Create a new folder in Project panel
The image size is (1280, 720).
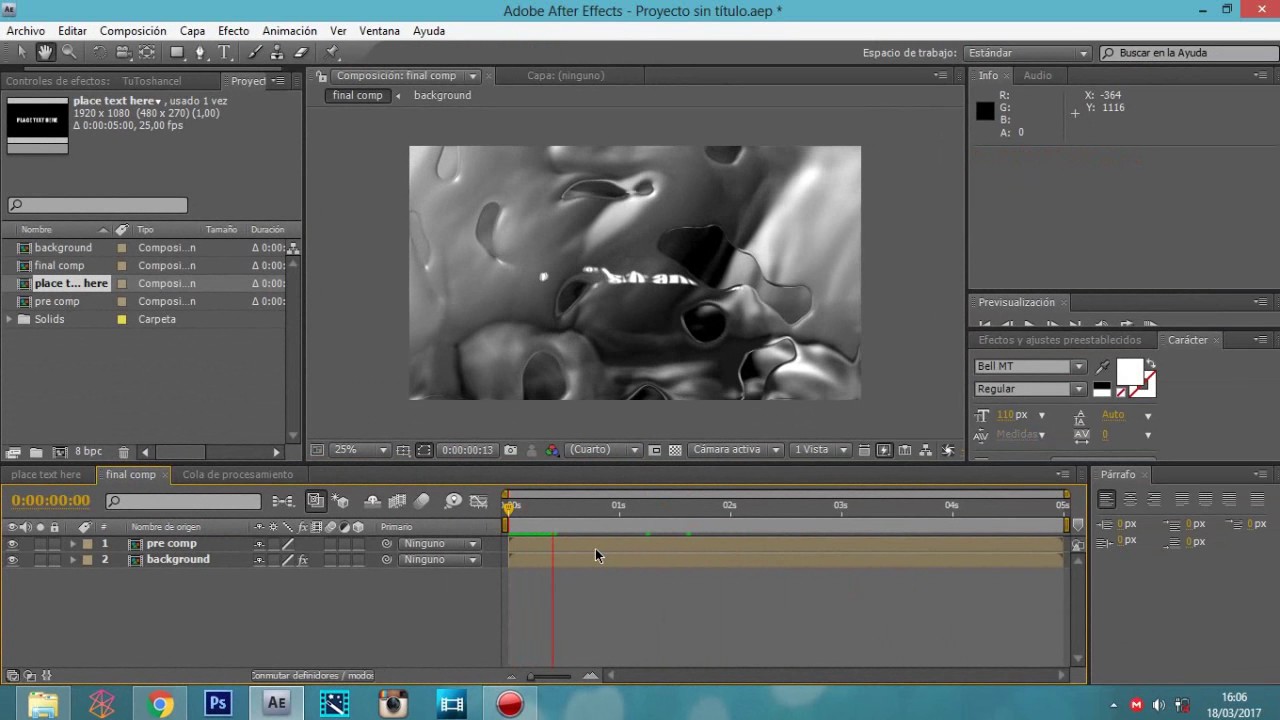point(36,452)
